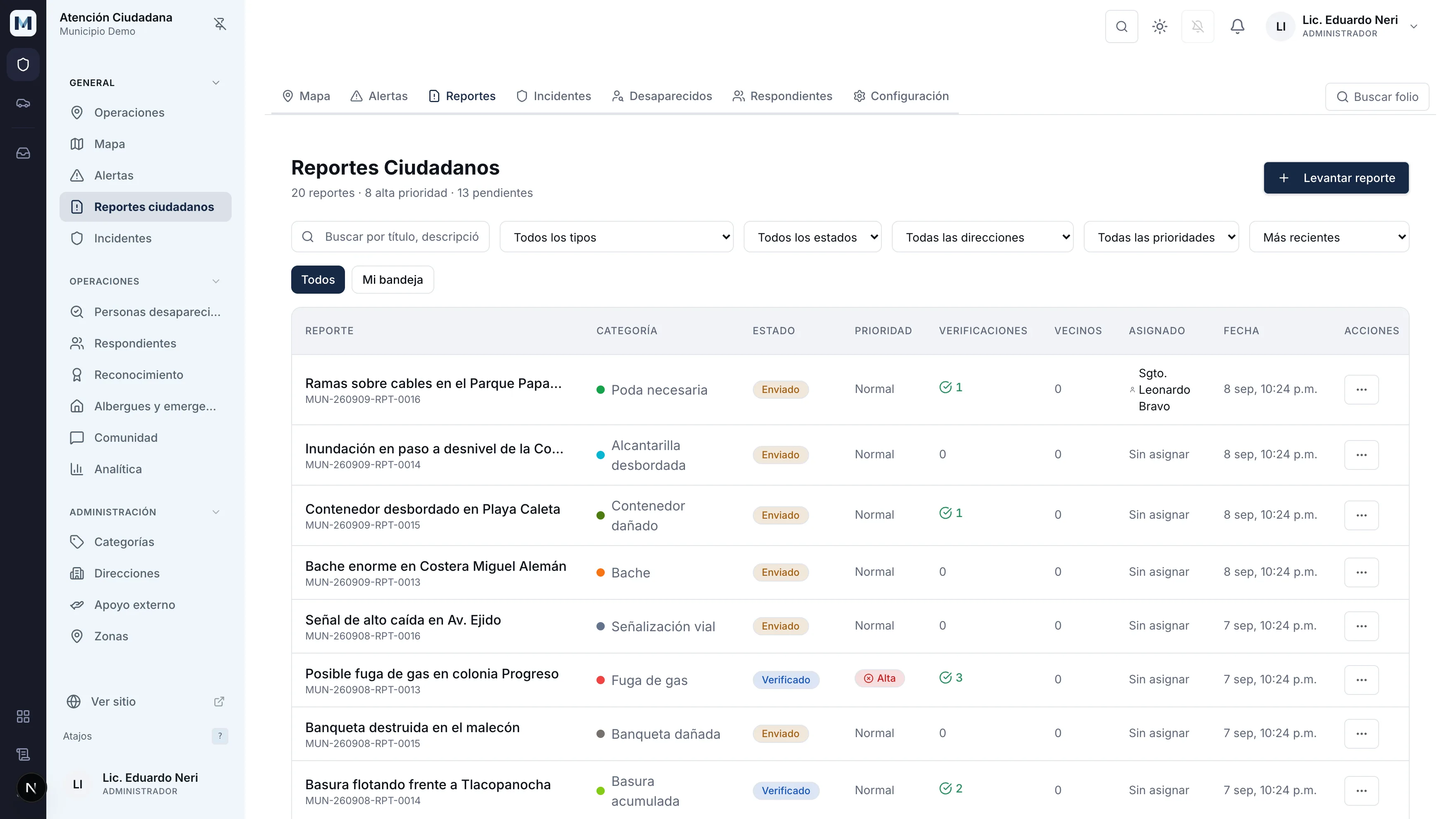Open Todos los tipos dropdown
Screen dimensions: 1456x819
617,237
